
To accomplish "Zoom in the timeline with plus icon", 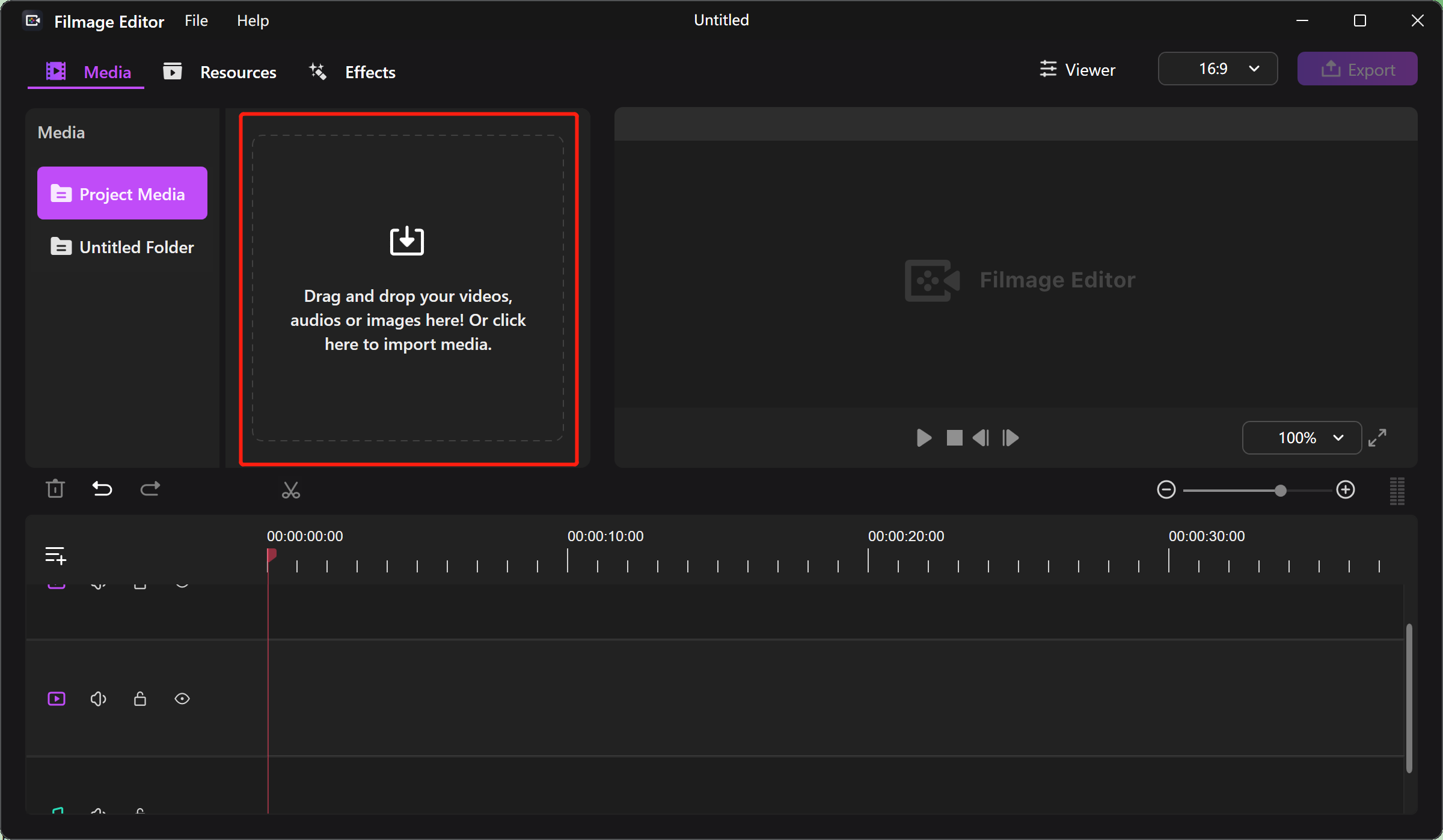I will pos(1346,489).
